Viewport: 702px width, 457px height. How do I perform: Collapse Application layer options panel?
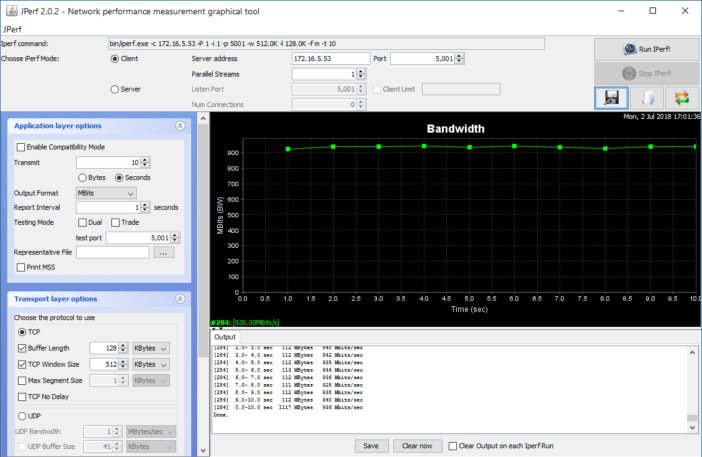[x=180, y=126]
